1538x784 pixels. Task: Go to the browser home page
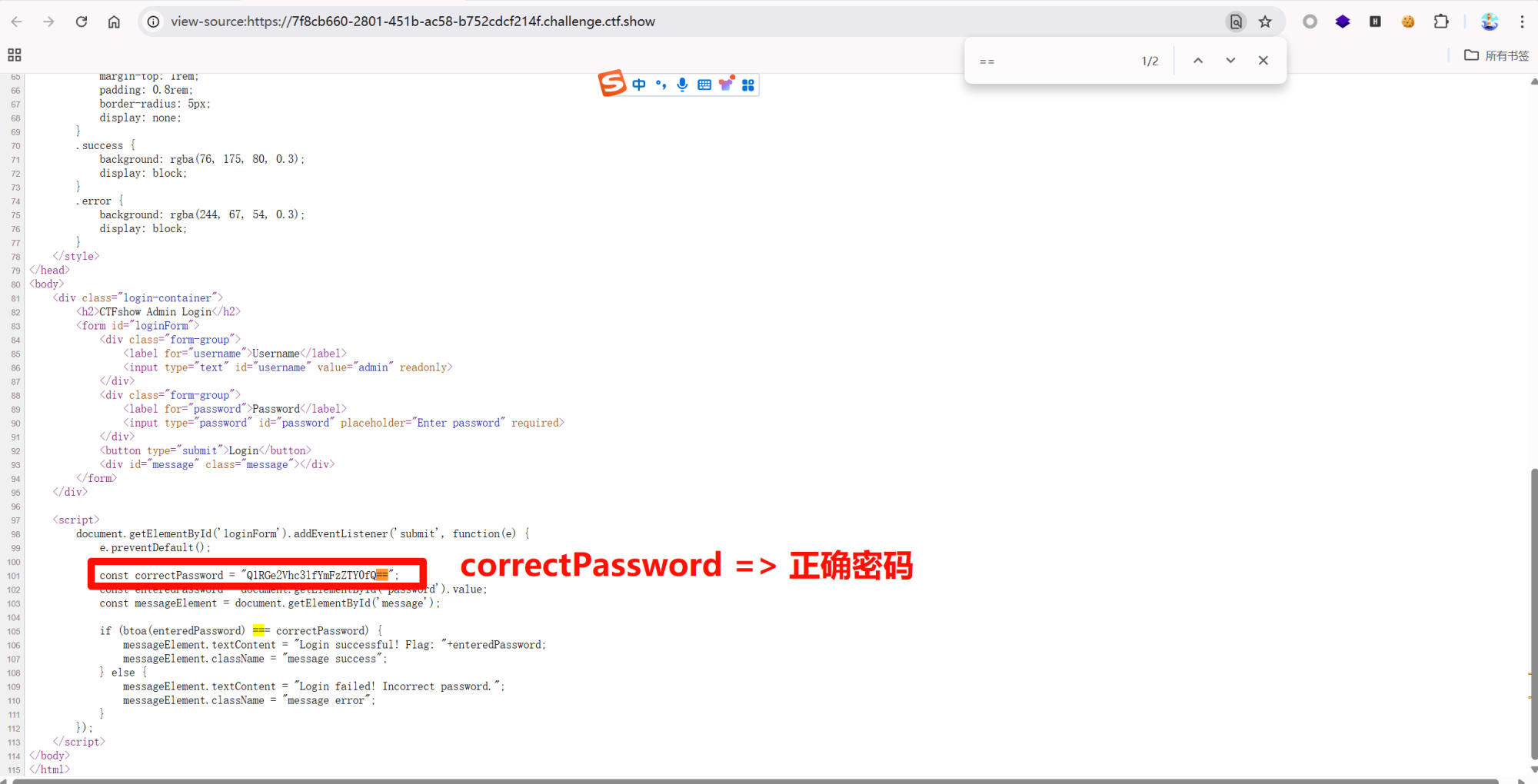click(x=114, y=22)
